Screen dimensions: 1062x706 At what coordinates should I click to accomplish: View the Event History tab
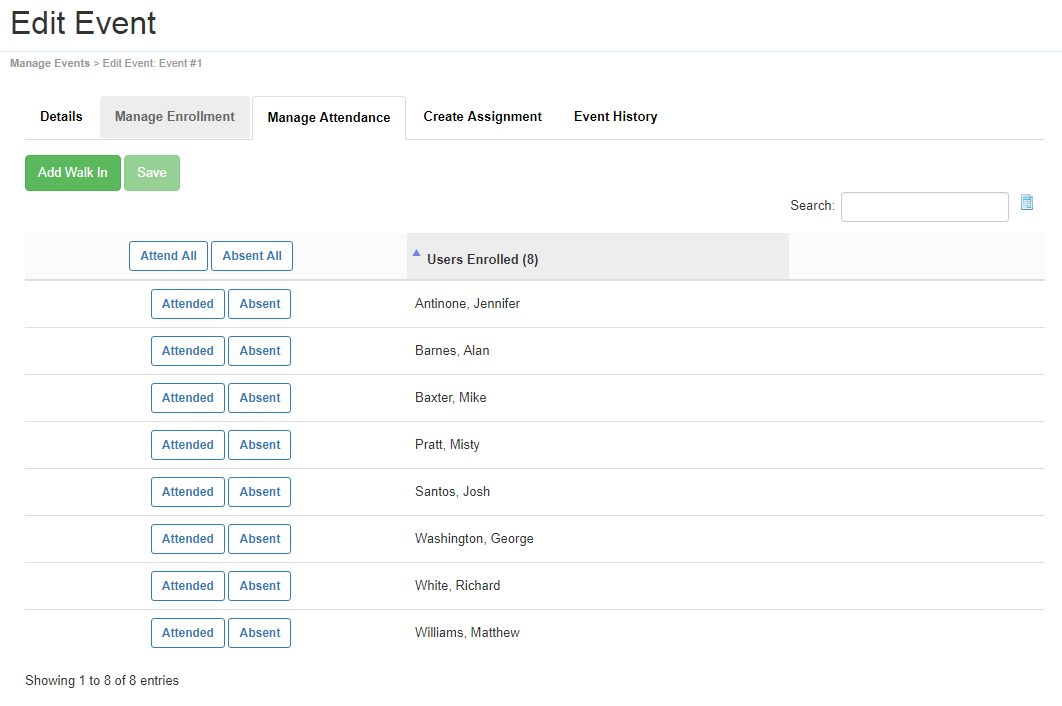pyautogui.click(x=615, y=117)
